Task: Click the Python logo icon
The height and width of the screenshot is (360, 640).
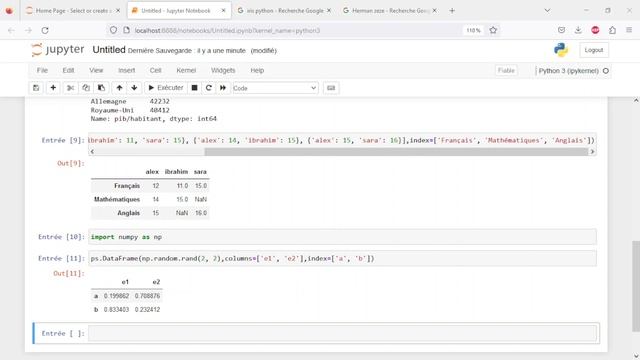Action: [561, 50]
